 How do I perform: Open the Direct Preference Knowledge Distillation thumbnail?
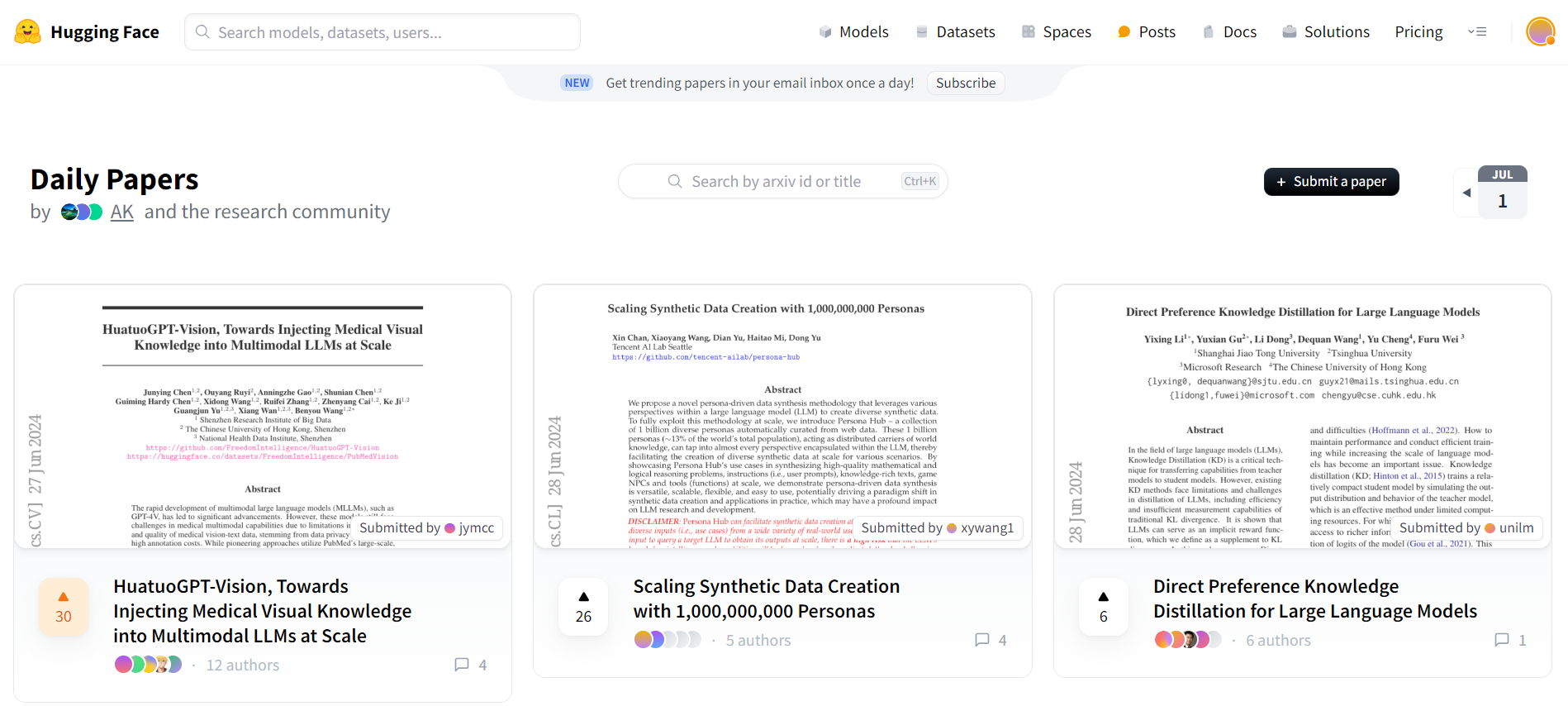(x=1303, y=417)
